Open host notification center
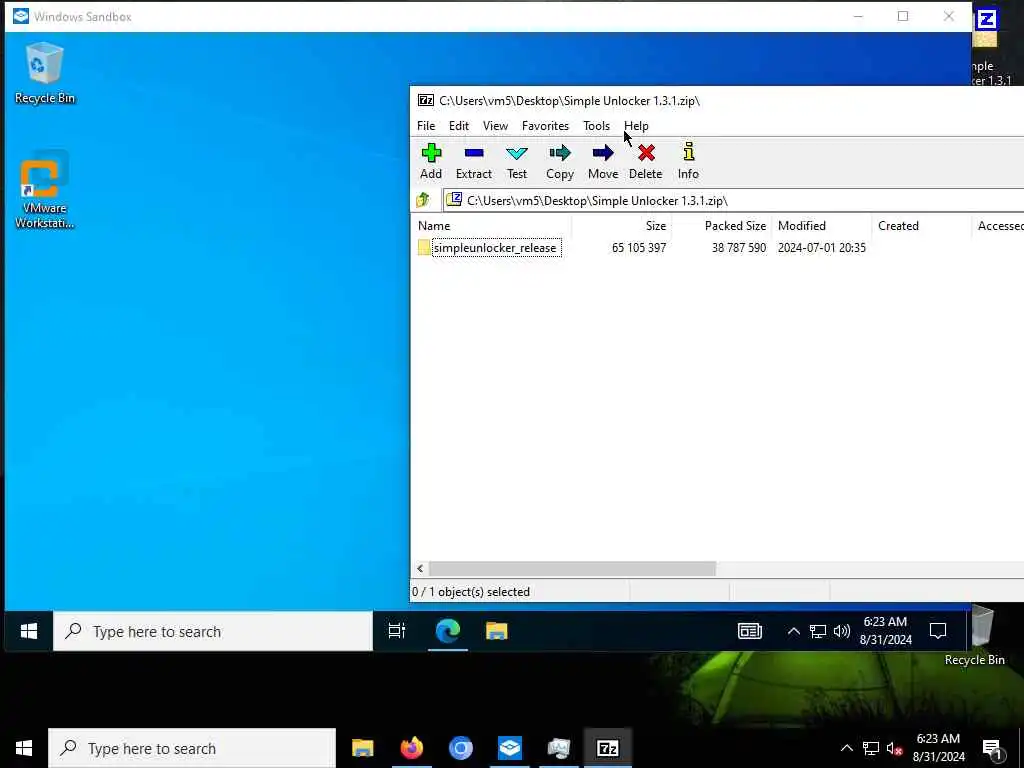This screenshot has height=768, width=1024. click(x=992, y=748)
